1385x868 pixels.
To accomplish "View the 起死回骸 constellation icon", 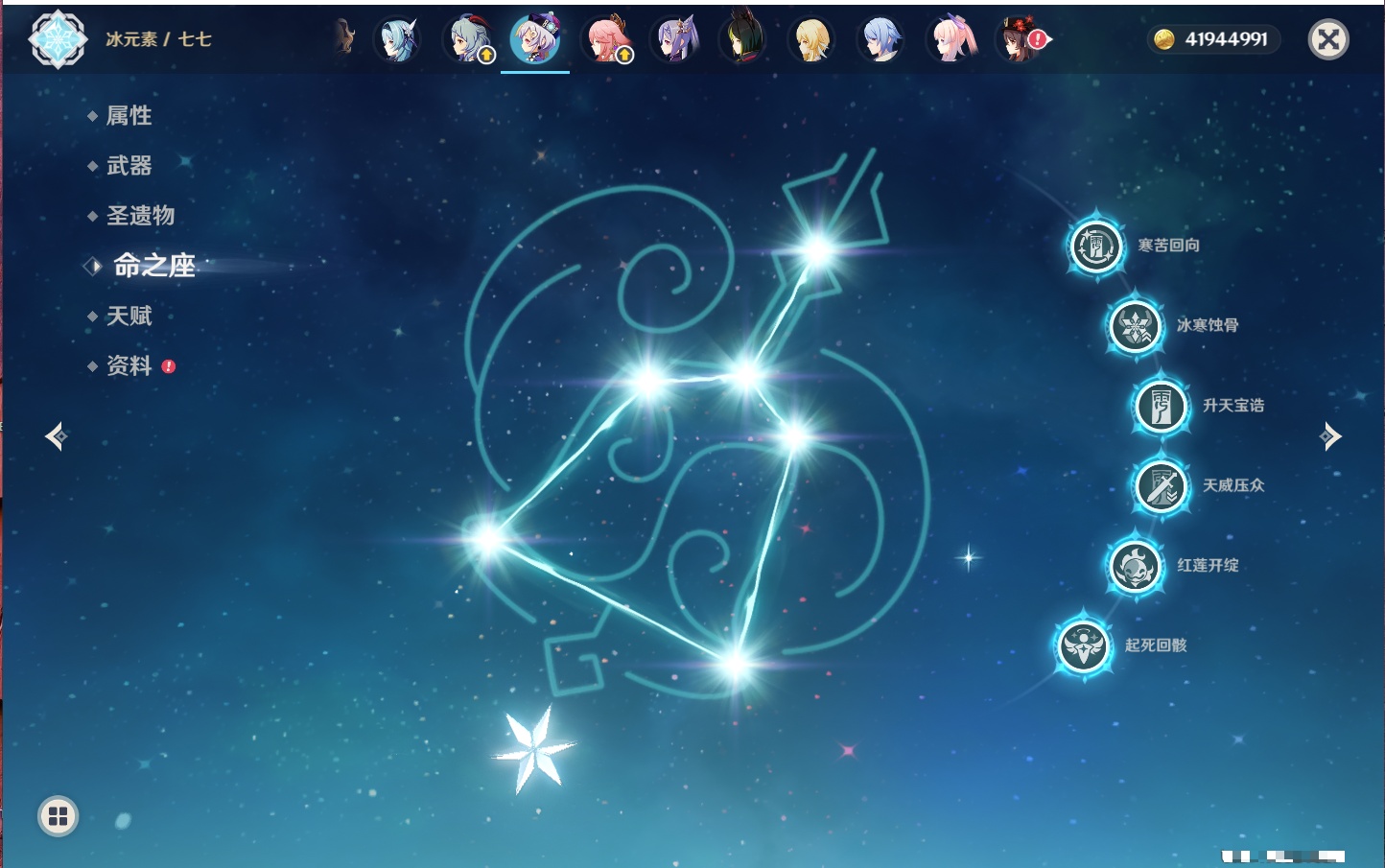I will pyautogui.click(x=1084, y=645).
